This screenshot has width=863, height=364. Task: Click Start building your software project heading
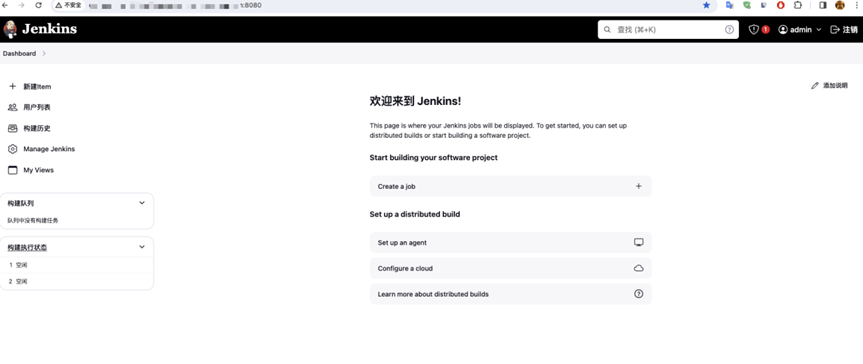click(434, 157)
